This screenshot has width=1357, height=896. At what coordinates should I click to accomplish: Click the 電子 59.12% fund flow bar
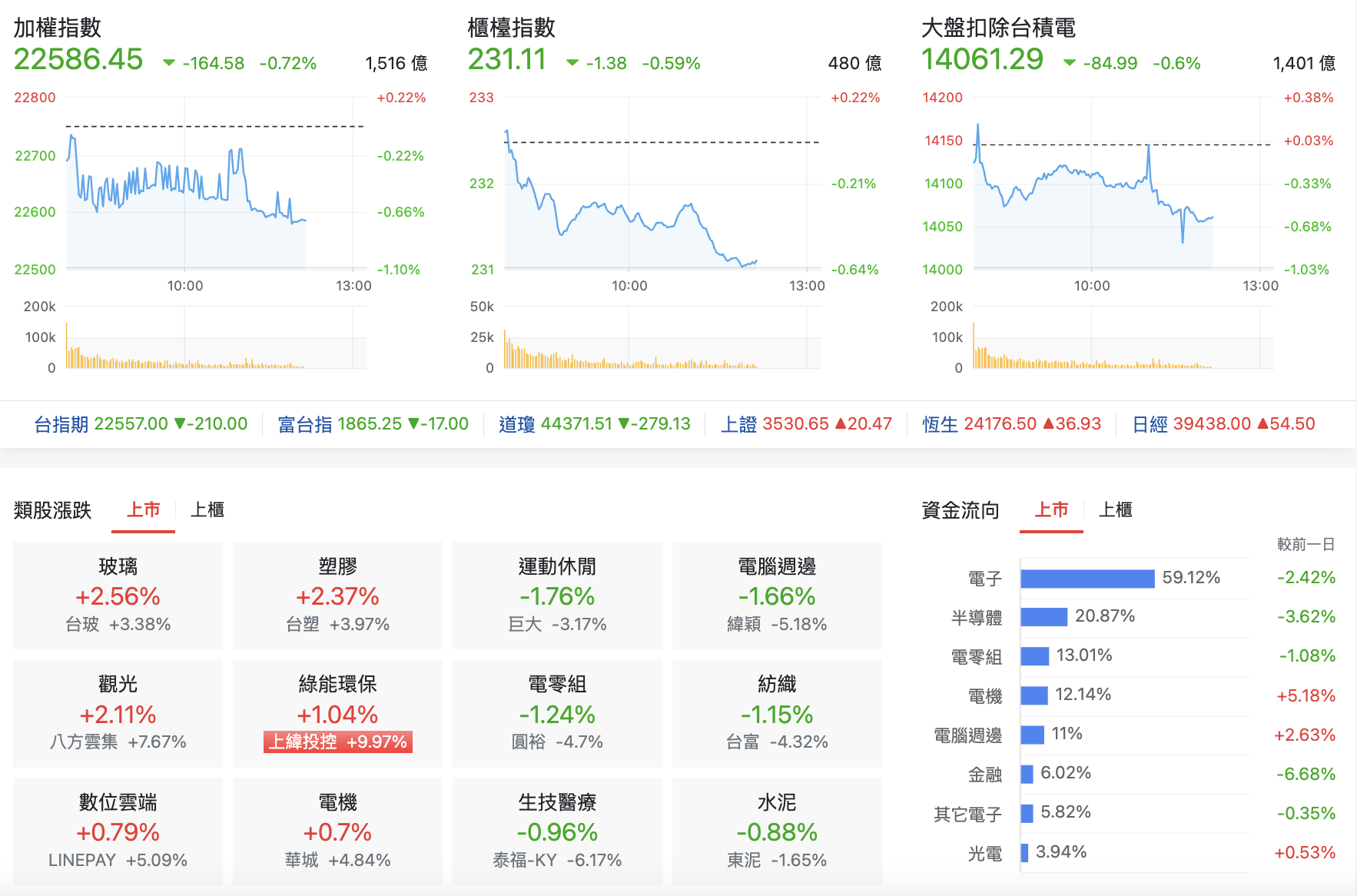pos(1087,579)
